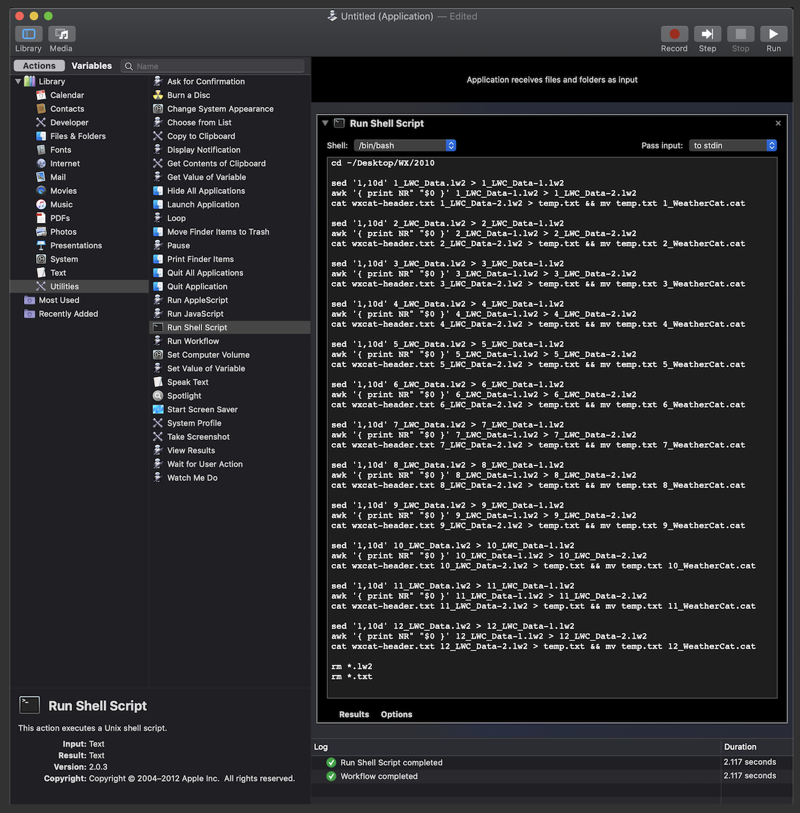The width and height of the screenshot is (800, 813).
Task: Toggle the Library panel toolbar button
Action: (x=29, y=34)
